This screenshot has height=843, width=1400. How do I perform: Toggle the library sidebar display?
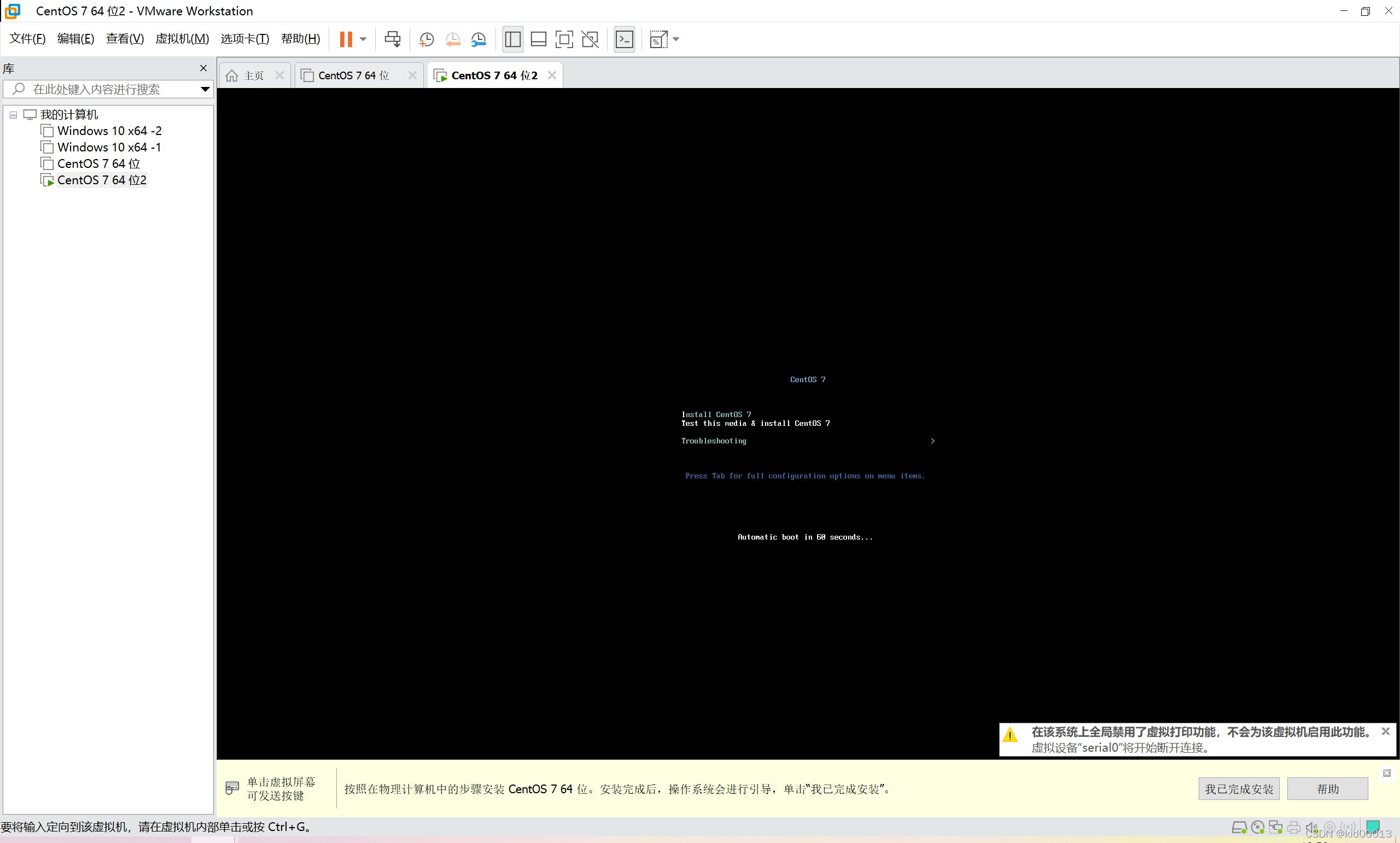[x=512, y=39]
